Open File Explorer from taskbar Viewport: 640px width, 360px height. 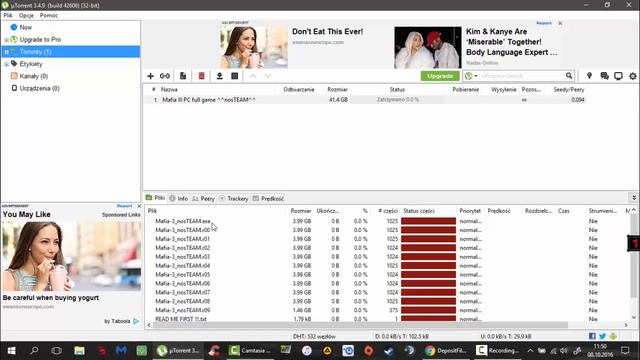[x=79, y=351]
